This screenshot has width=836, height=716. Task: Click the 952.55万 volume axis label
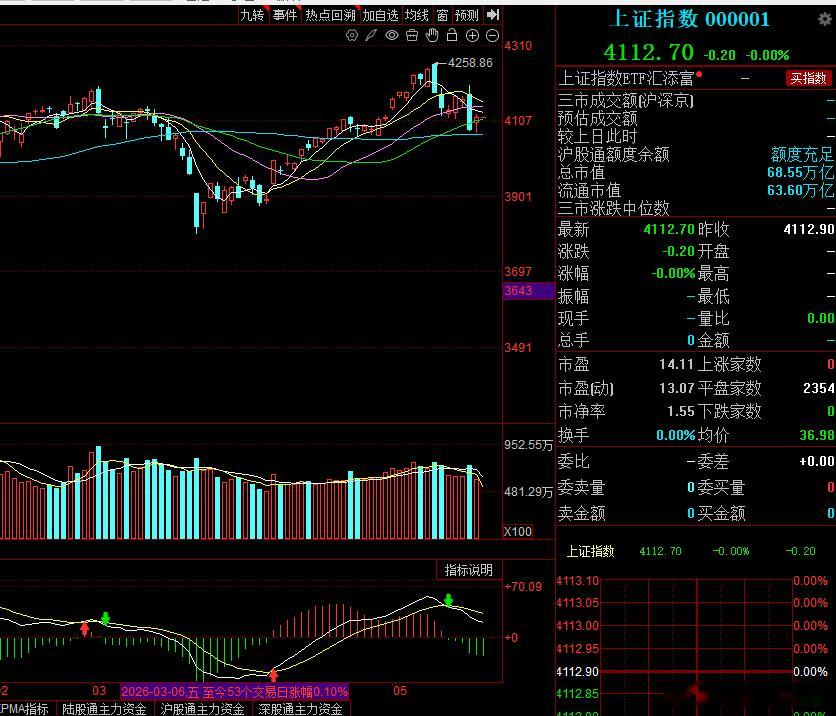click(528, 445)
